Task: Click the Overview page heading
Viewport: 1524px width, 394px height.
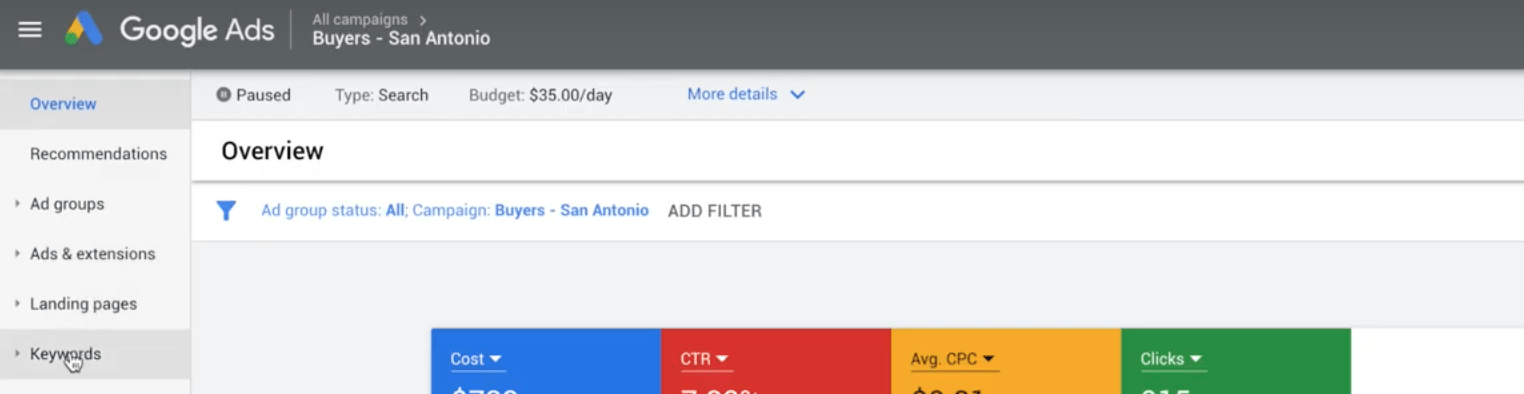Action: (x=272, y=151)
